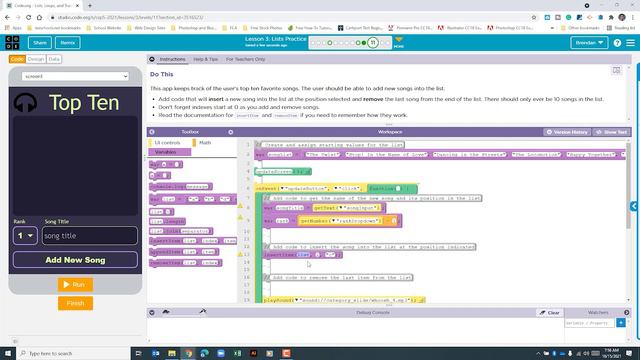This screenshot has width=640, height=360.
Task: Select the appendItem block in the toolbox
Action: [184, 252]
